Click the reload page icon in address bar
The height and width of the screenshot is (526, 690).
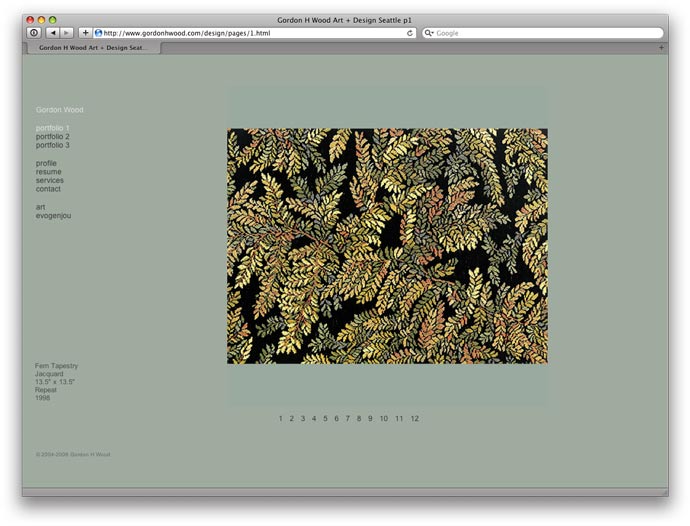[410, 33]
